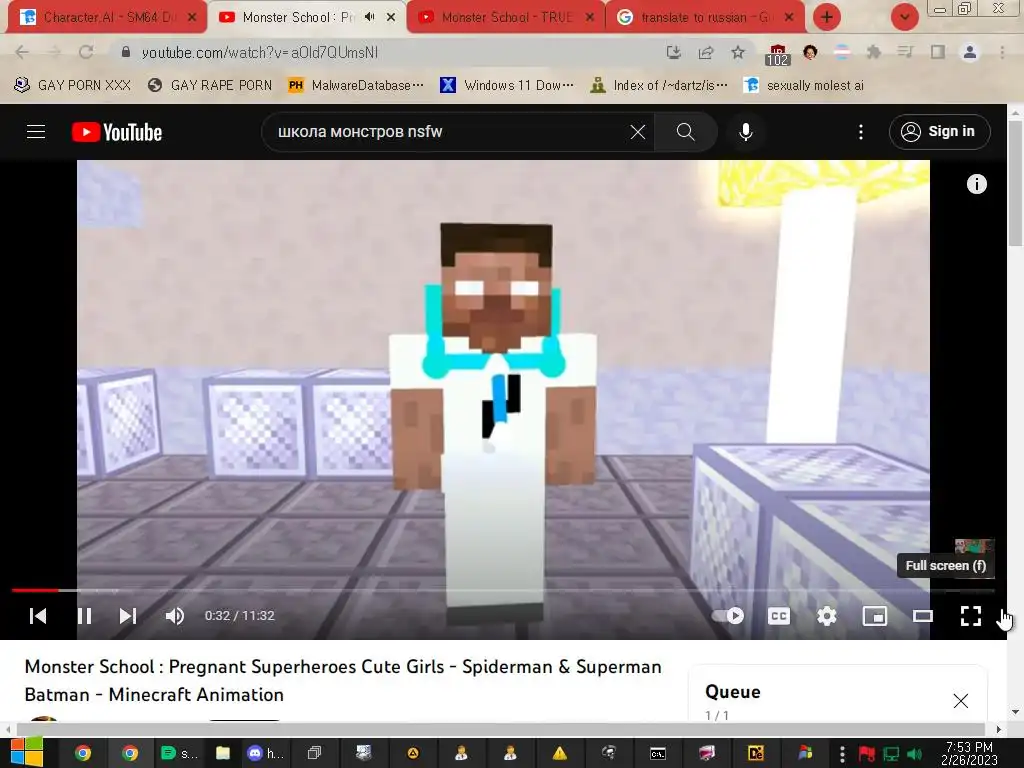1024x768 pixels.
Task: Open the taskbar volume speaker icon
Action: tap(915, 754)
